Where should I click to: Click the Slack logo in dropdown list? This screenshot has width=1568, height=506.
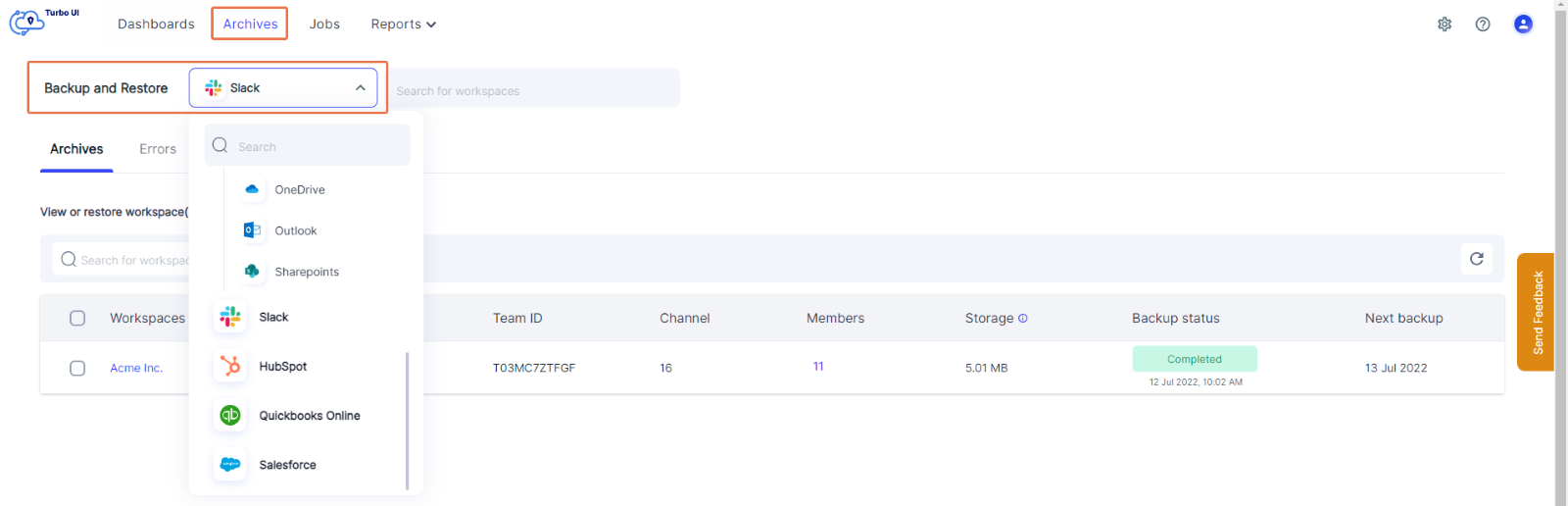click(230, 317)
